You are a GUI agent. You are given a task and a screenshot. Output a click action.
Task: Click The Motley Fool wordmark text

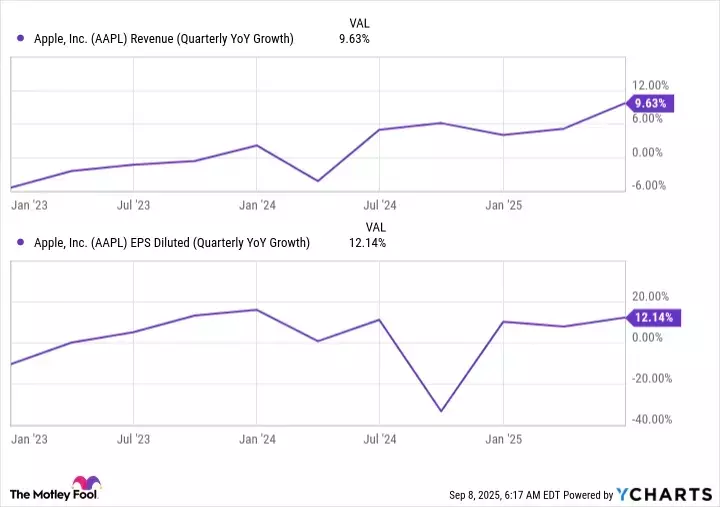tap(46, 494)
